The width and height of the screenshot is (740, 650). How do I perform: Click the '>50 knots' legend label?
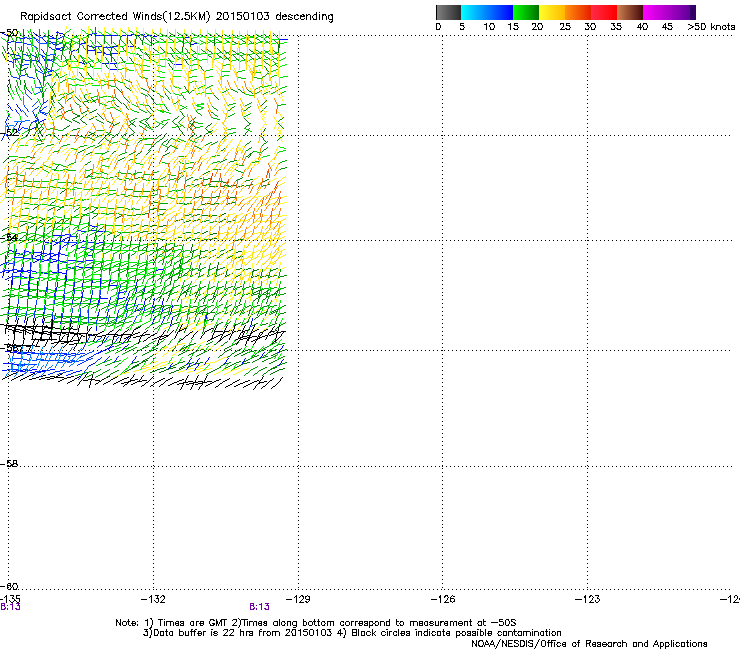click(x=711, y=27)
